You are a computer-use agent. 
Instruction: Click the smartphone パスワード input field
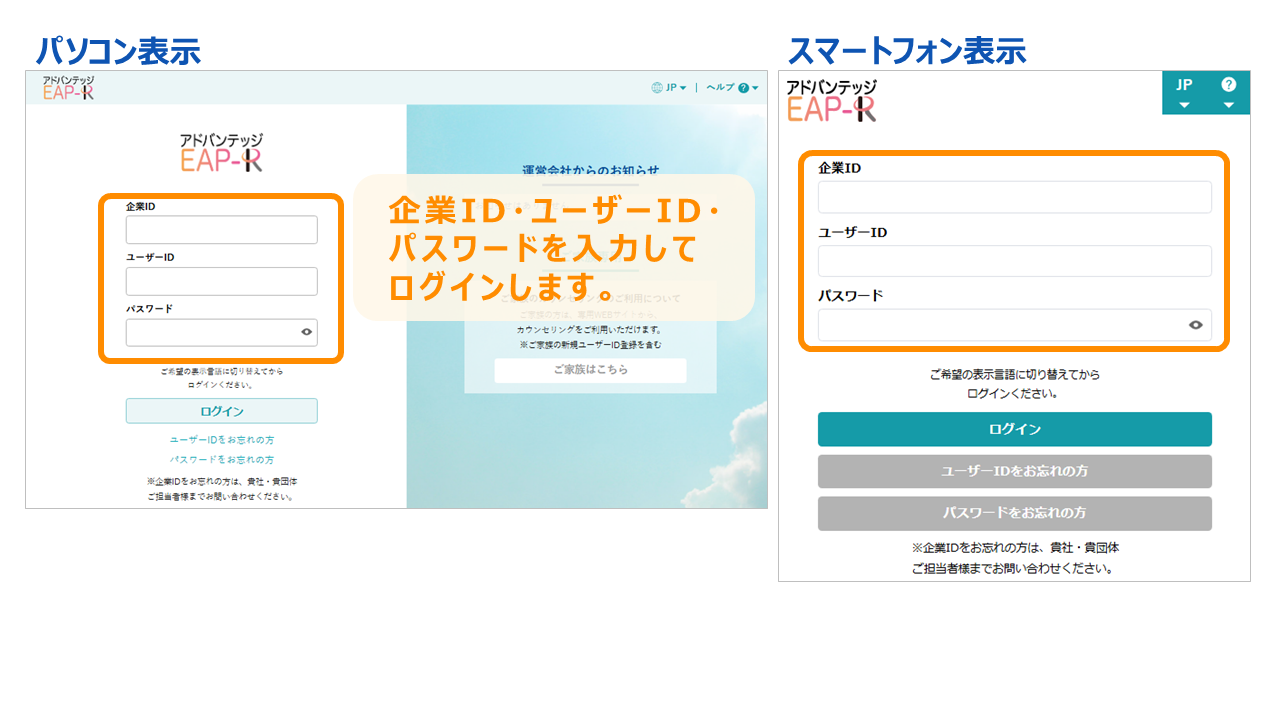[1014, 325]
